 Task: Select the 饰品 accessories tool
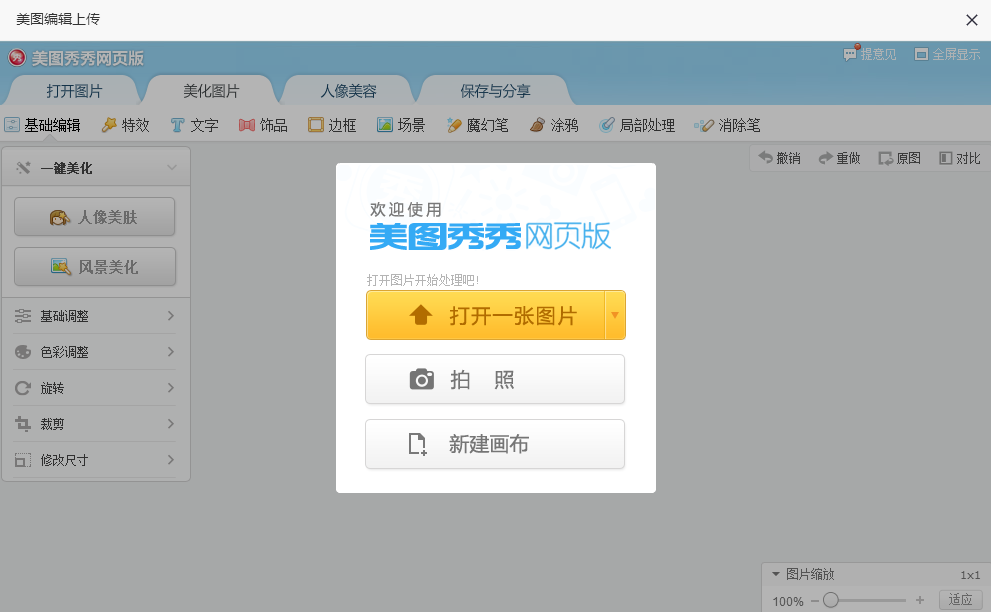coord(263,125)
